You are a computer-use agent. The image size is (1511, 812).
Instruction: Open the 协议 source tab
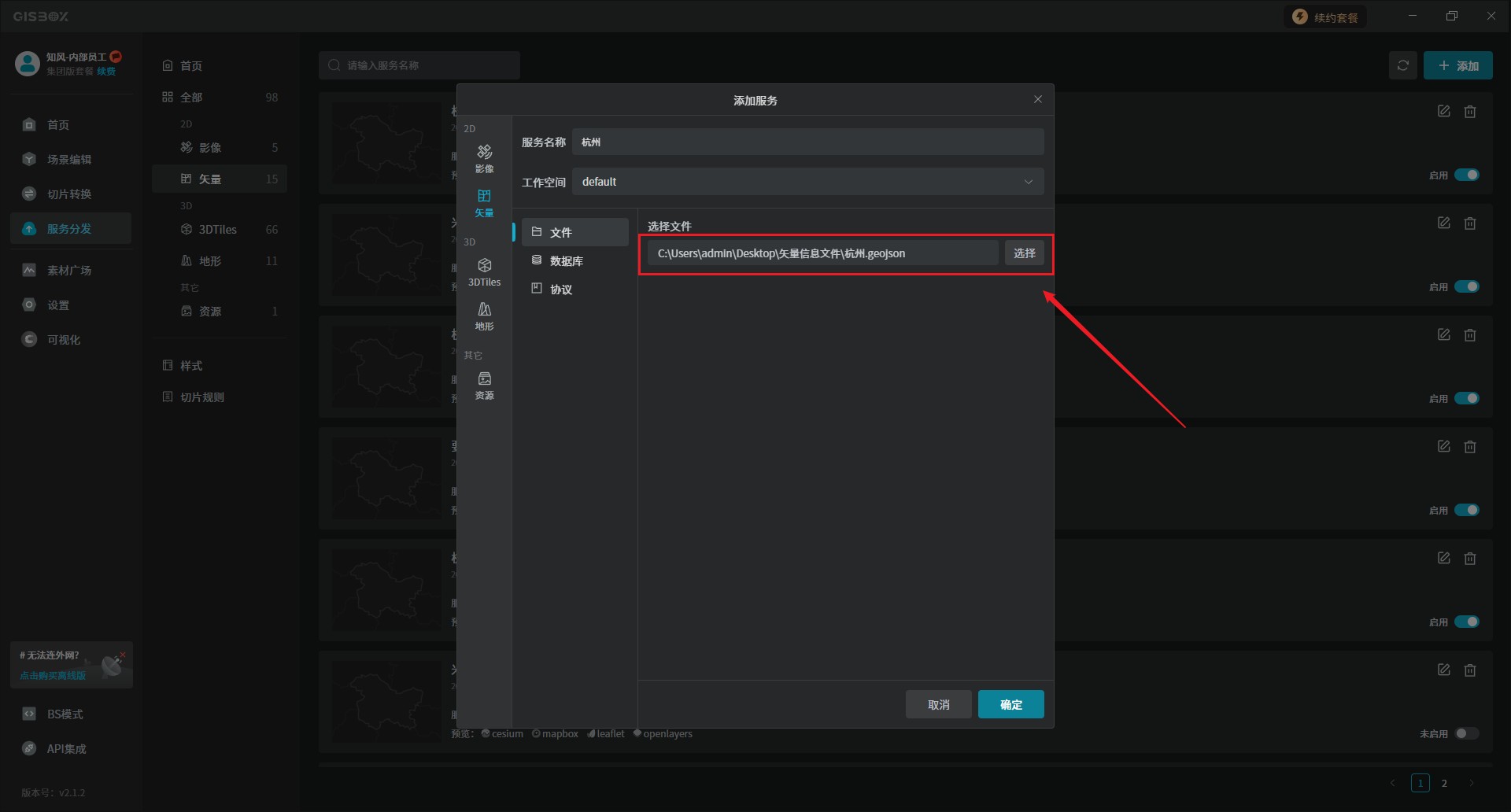(561, 289)
